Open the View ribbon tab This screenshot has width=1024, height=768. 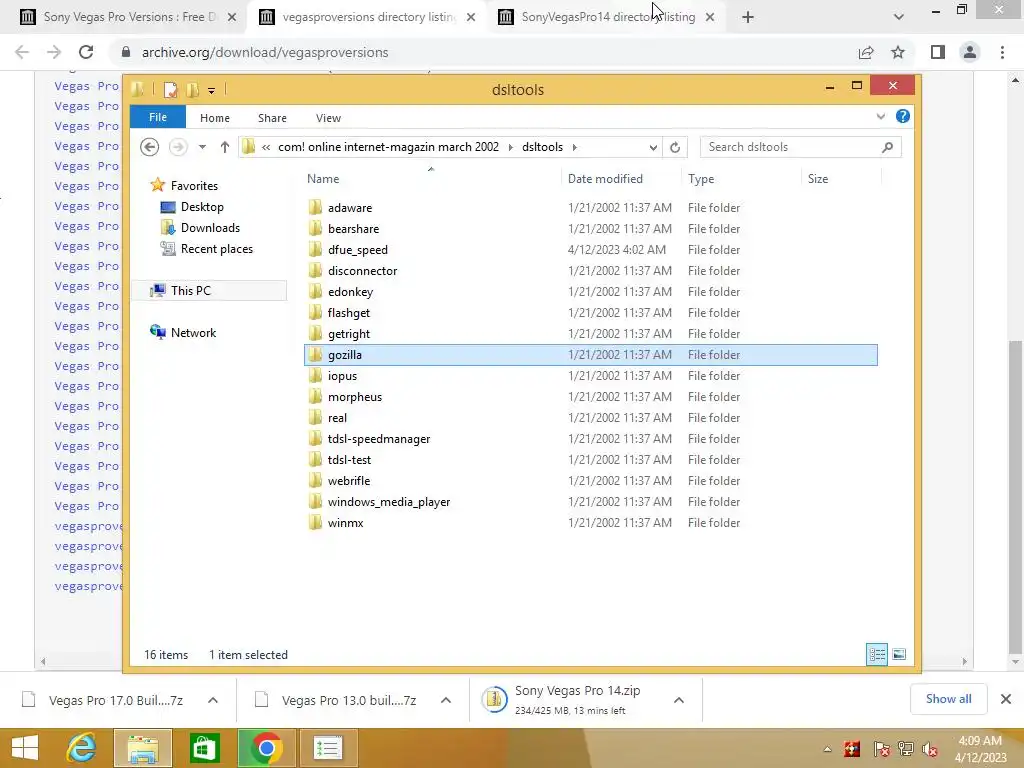[x=328, y=118]
